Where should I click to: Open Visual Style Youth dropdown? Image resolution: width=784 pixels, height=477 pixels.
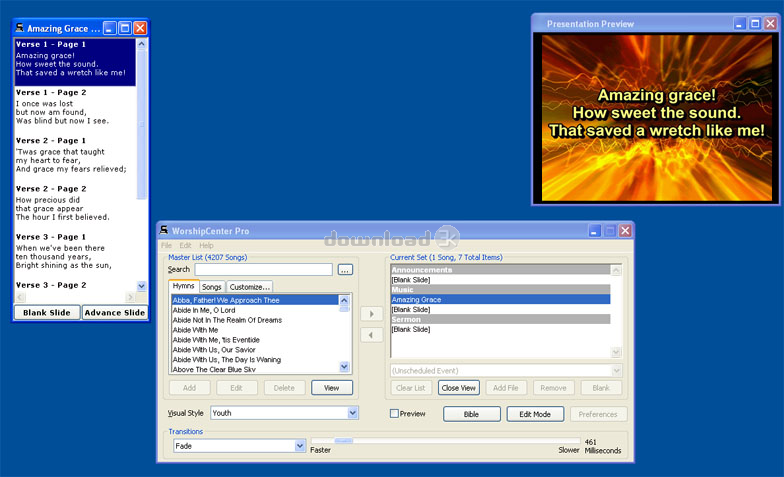pos(352,413)
